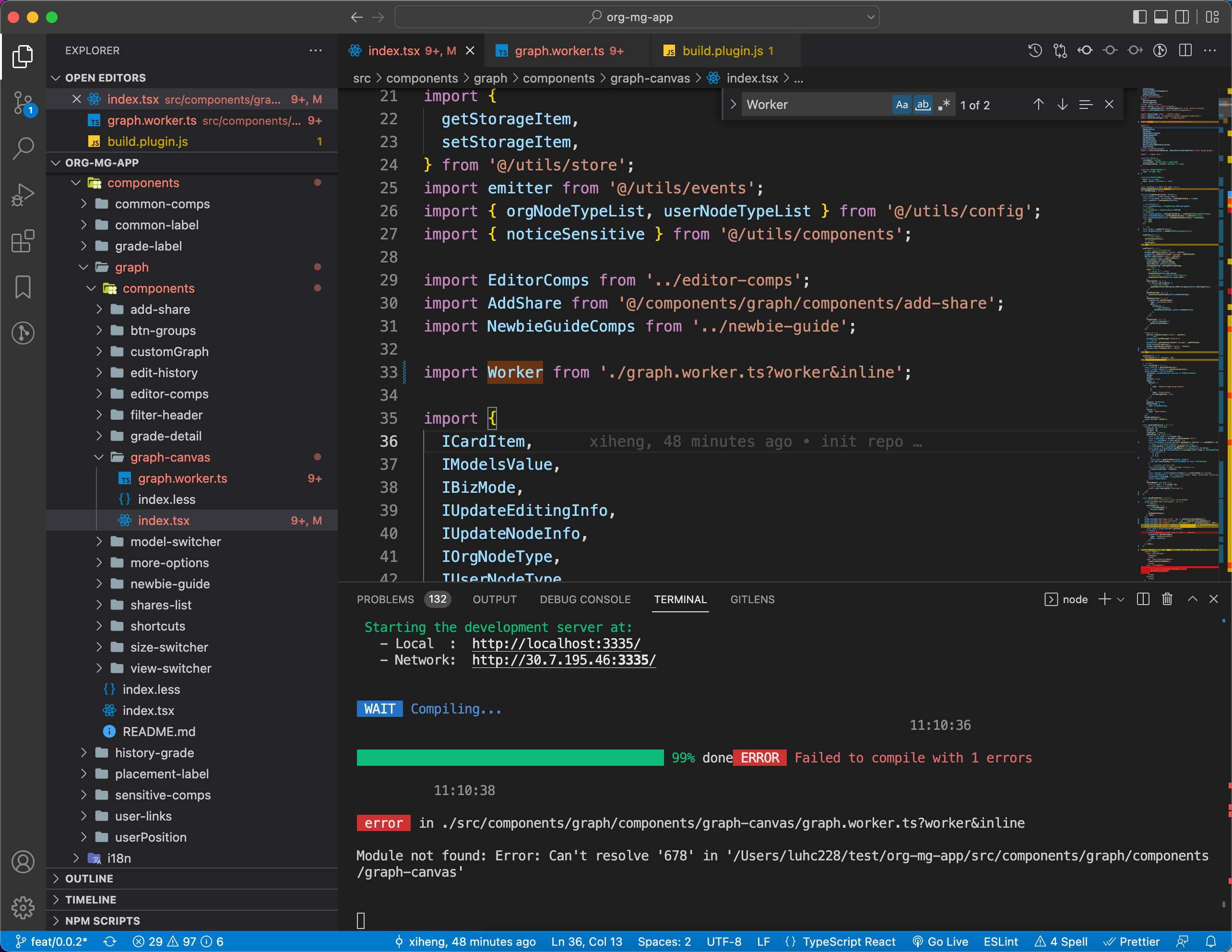
Task: Click the notifications bell in status bar
Action: coord(1210,942)
